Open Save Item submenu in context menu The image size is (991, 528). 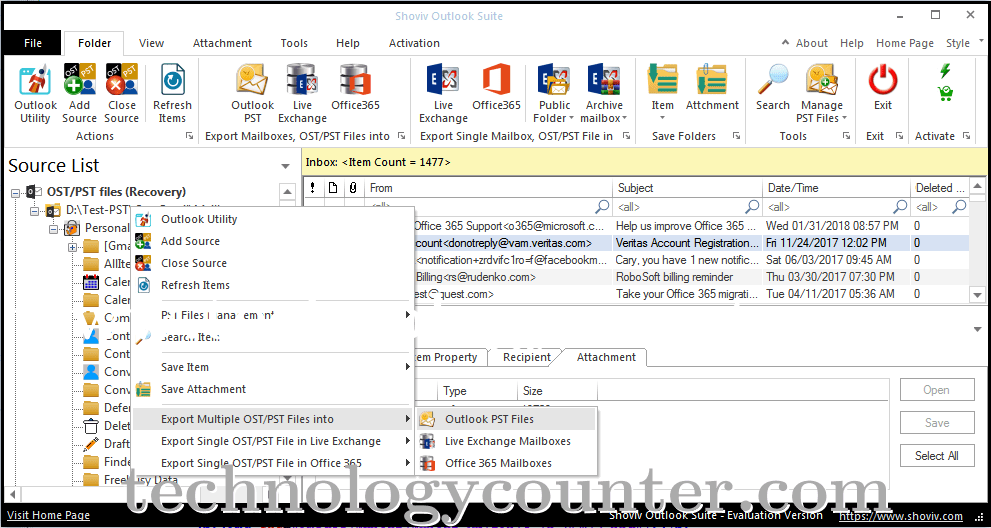pyautogui.click(x=272, y=367)
